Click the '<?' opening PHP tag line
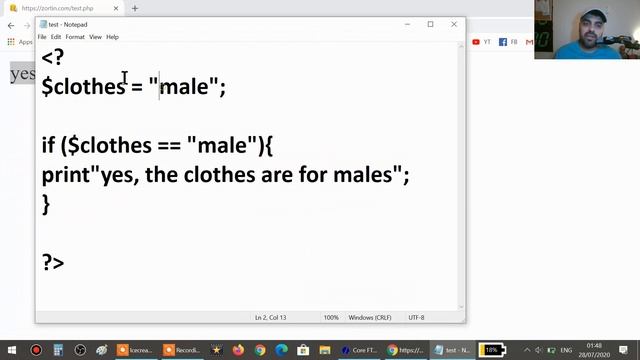 point(53,57)
